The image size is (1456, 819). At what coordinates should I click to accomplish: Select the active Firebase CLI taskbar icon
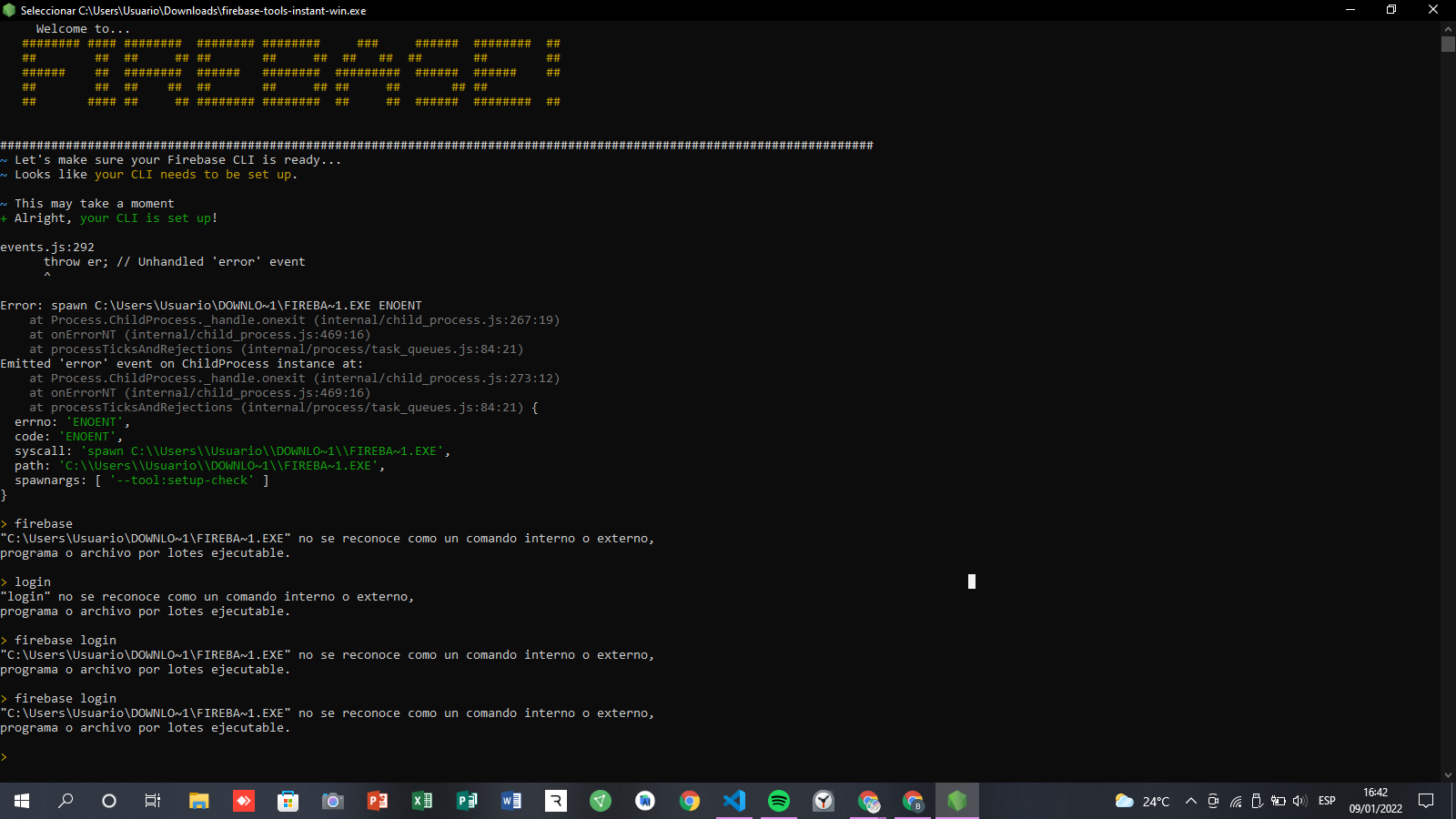pos(956,801)
